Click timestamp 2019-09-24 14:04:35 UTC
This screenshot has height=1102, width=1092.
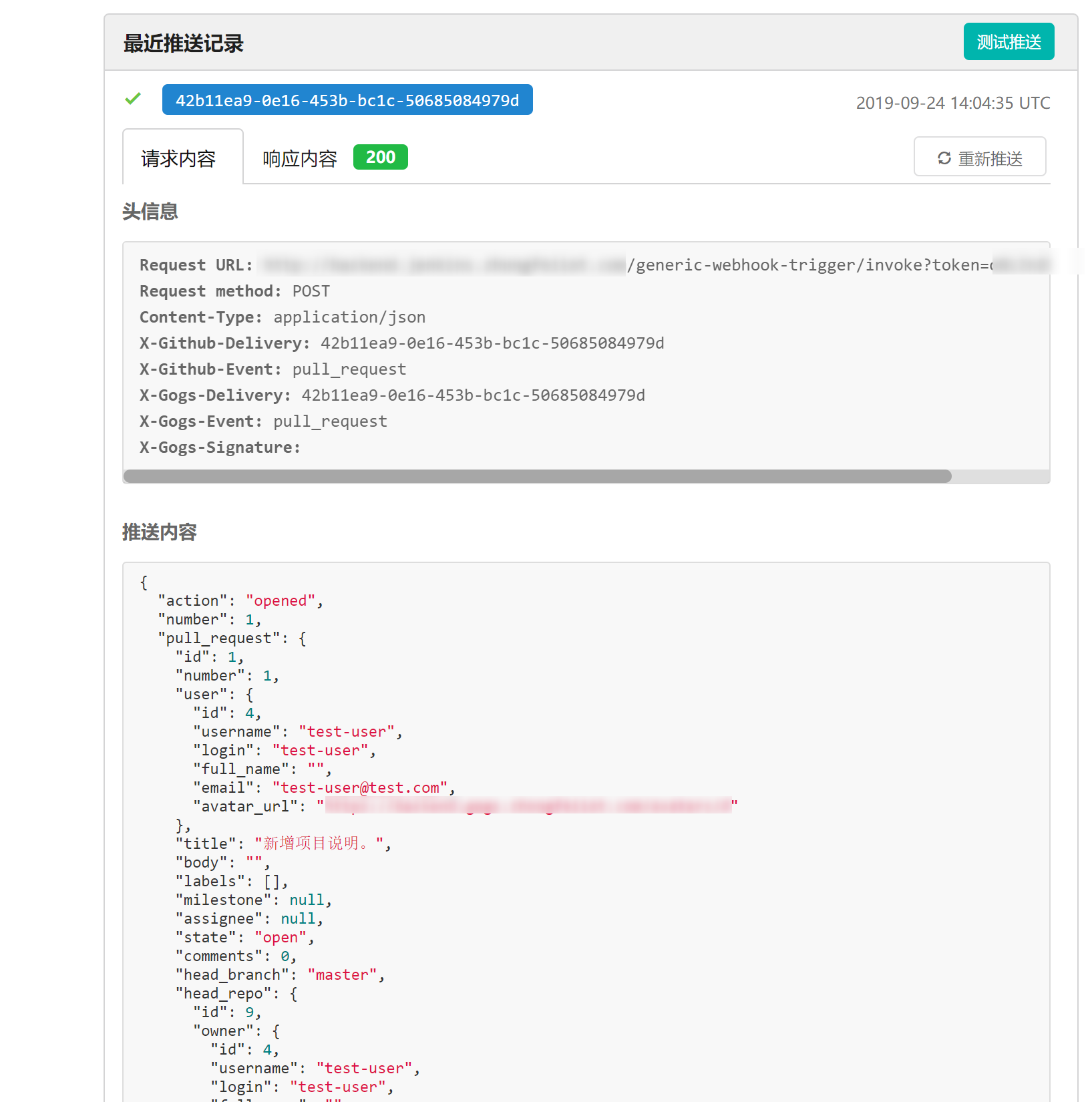pyautogui.click(x=953, y=103)
